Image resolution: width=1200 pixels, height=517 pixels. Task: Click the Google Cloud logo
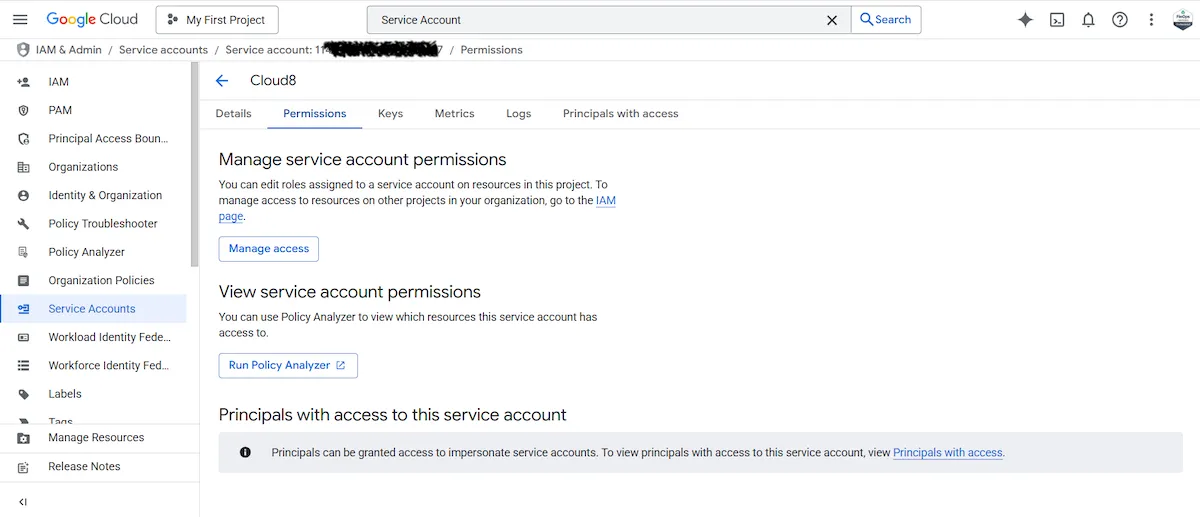(x=92, y=19)
